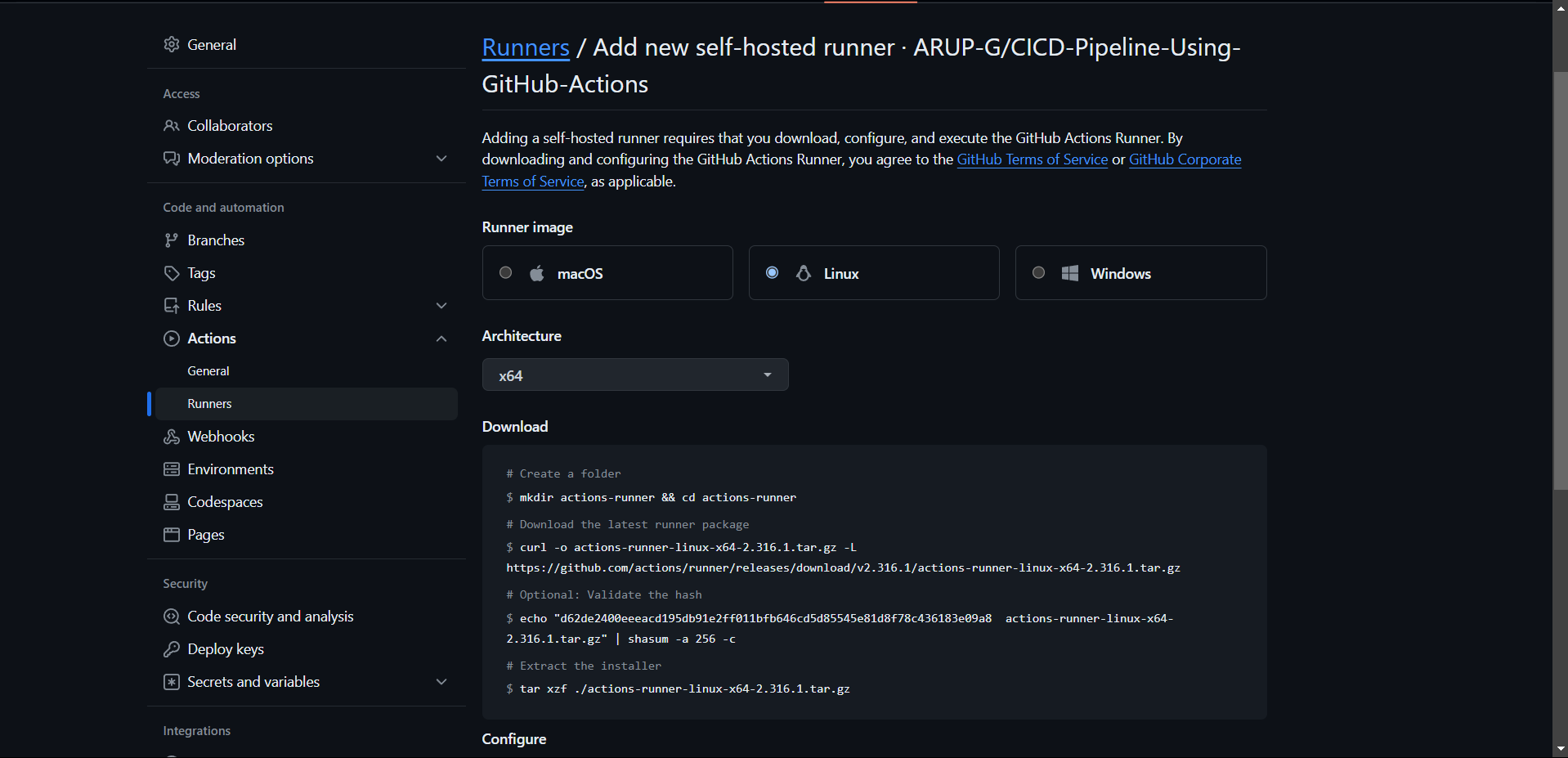Click the Code security shield-search icon
Viewport: 1568px width, 758px height.
171,617
